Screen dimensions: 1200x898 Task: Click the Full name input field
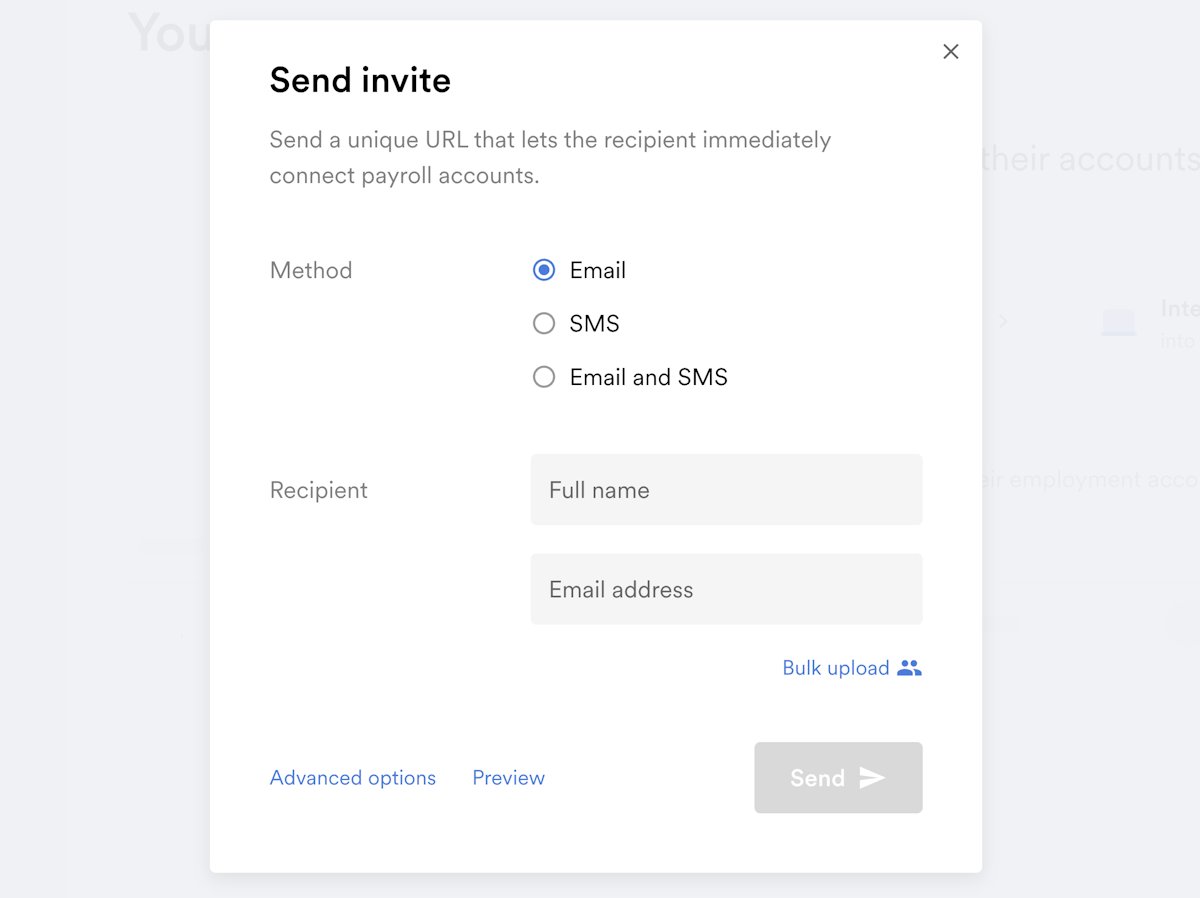click(x=727, y=490)
